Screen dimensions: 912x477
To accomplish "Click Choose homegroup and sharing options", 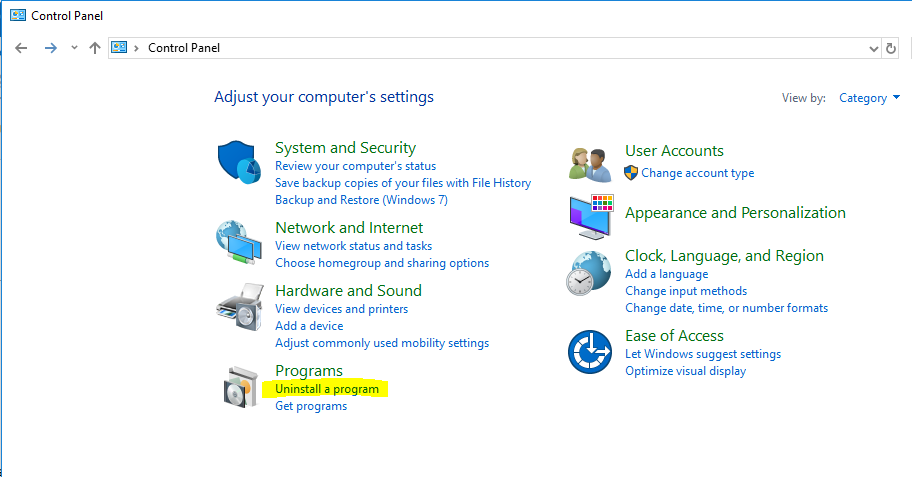I will point(382,263).
